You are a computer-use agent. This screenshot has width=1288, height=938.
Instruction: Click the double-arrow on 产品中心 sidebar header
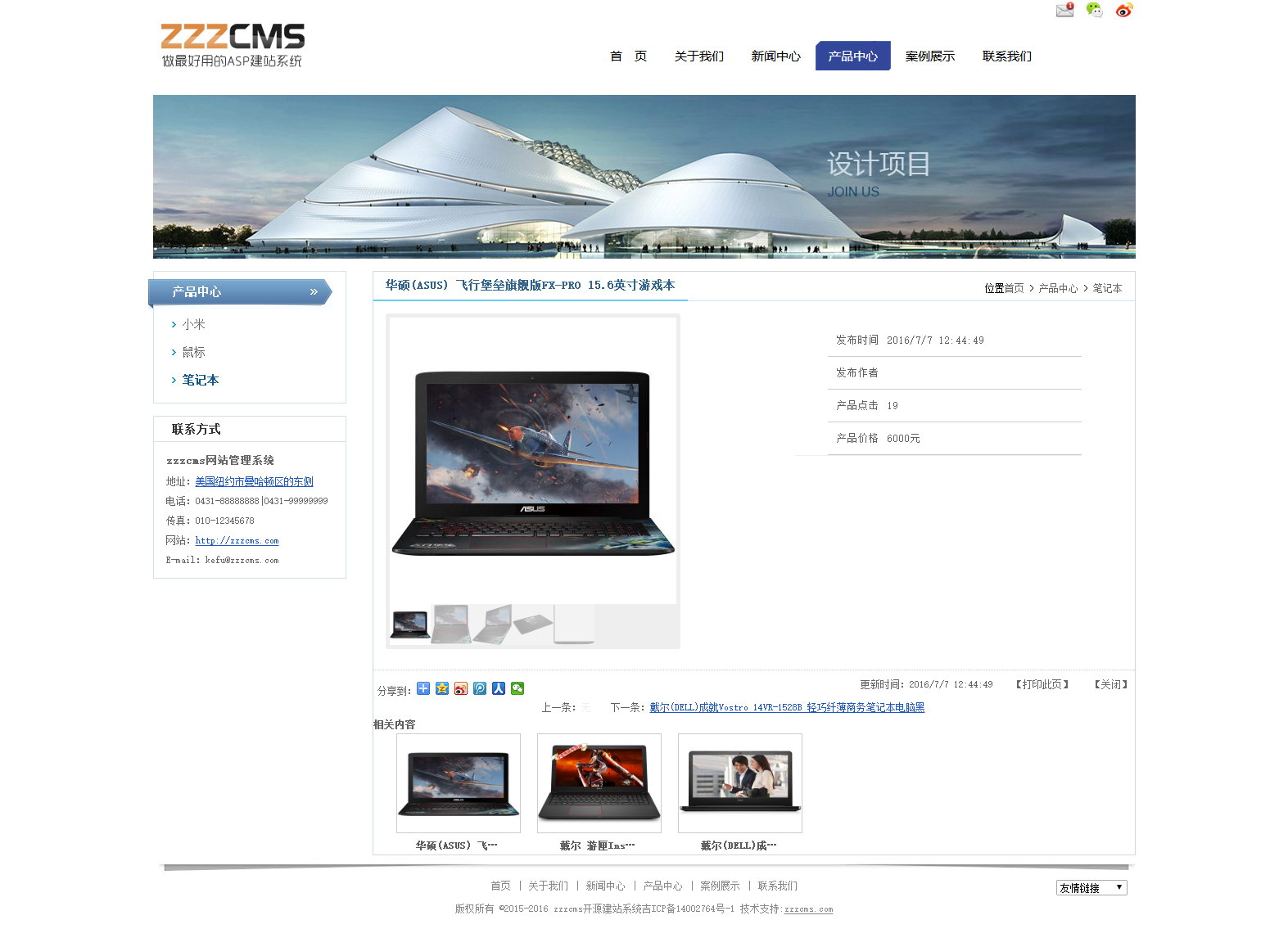[x=314, y=292]
